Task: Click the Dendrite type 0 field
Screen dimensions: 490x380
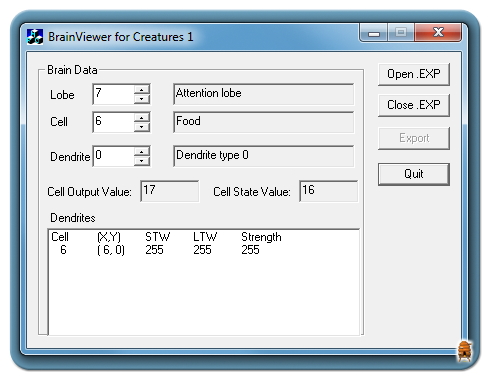Action: [x=264, y=156]
